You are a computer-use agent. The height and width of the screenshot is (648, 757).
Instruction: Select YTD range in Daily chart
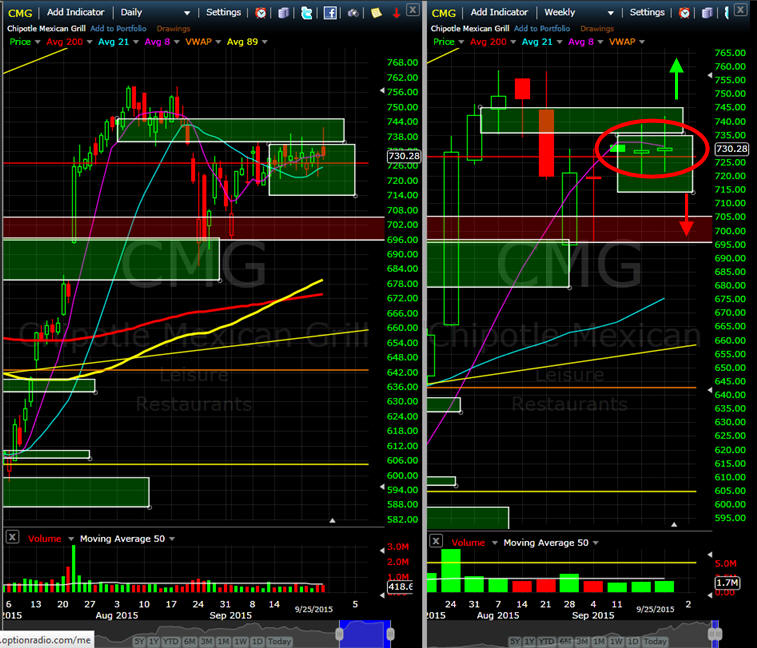[170, 641]
